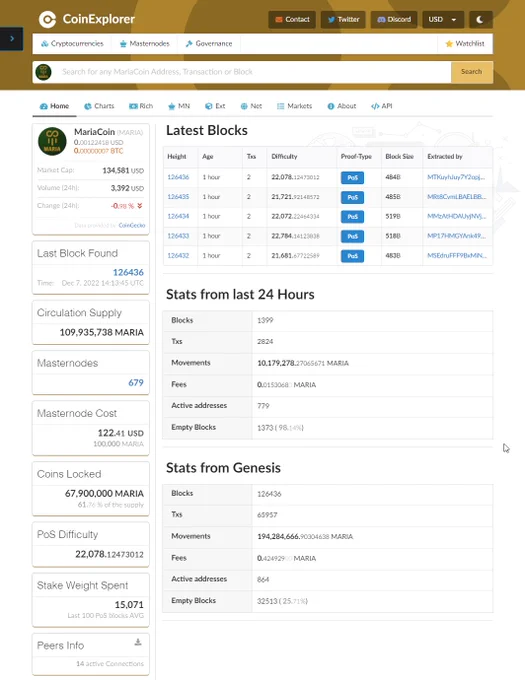Screen dimensions: 525x680
Task: Open extractor address MRt8CvmLBAELBB
Action: (457, 197)
